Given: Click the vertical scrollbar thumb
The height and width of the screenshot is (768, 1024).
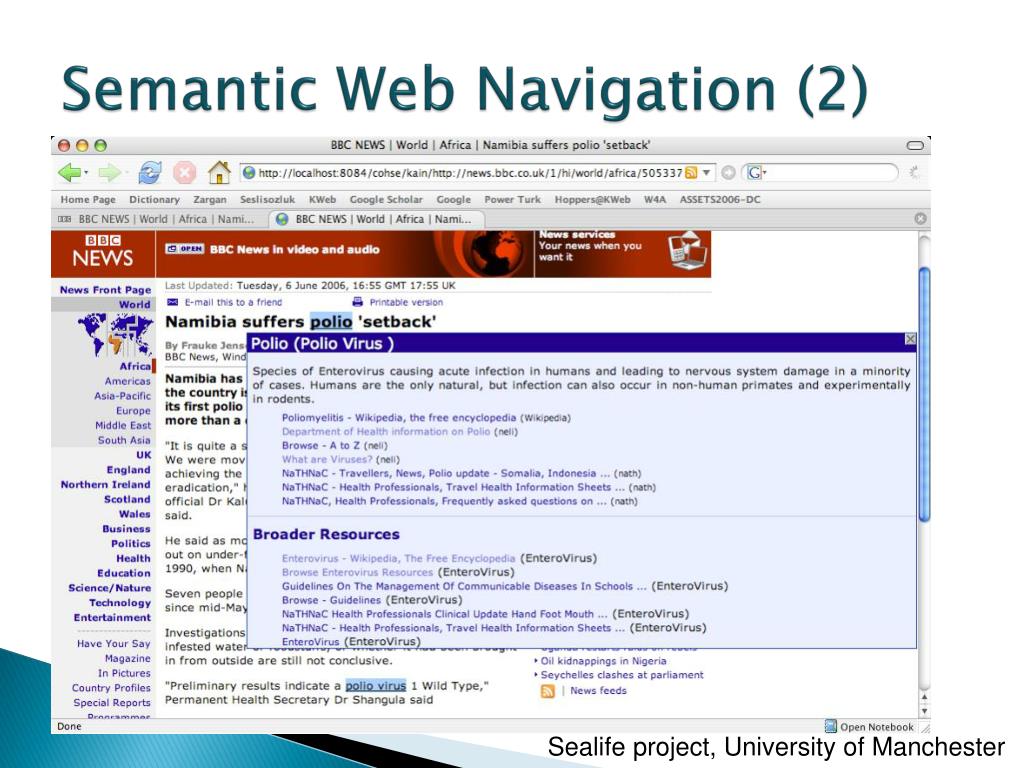Looking at the screenshot, I should tap(923, 394).
